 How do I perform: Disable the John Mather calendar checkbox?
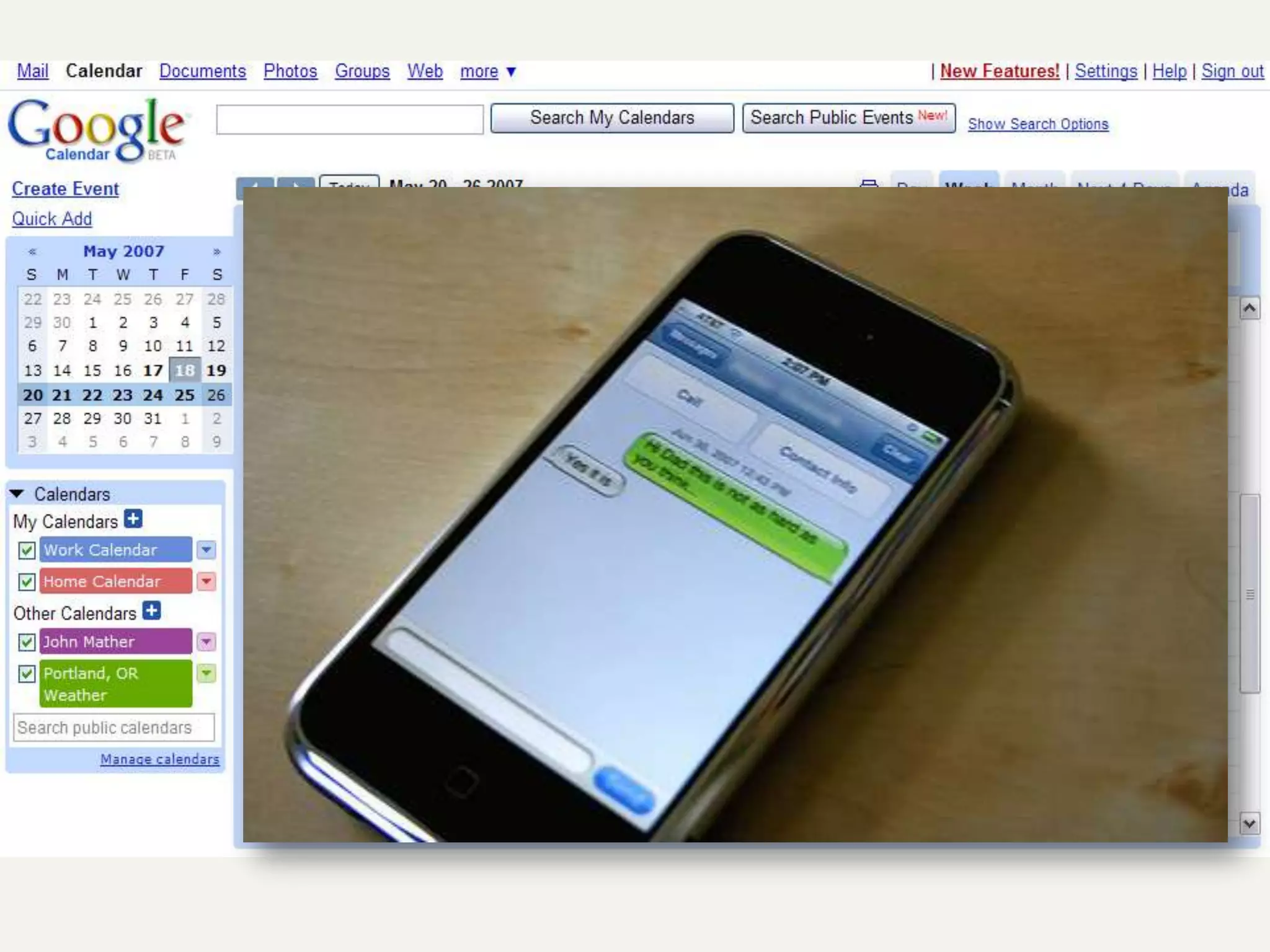point(27,641)
